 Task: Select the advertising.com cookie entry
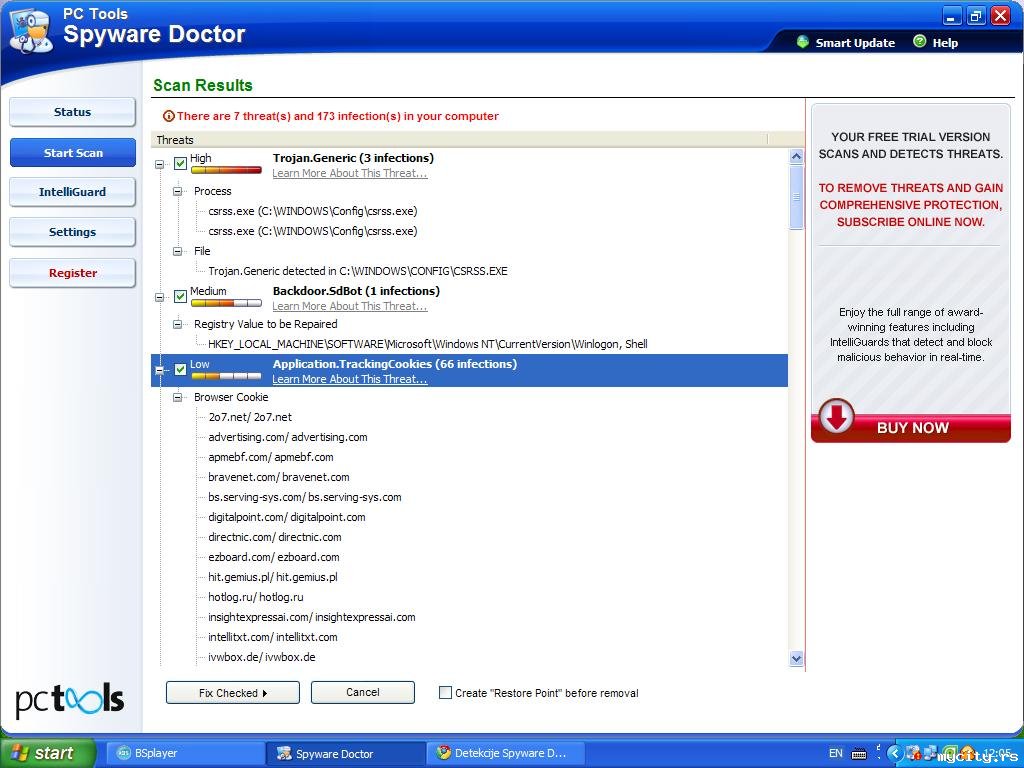click(x=288, y=438)
